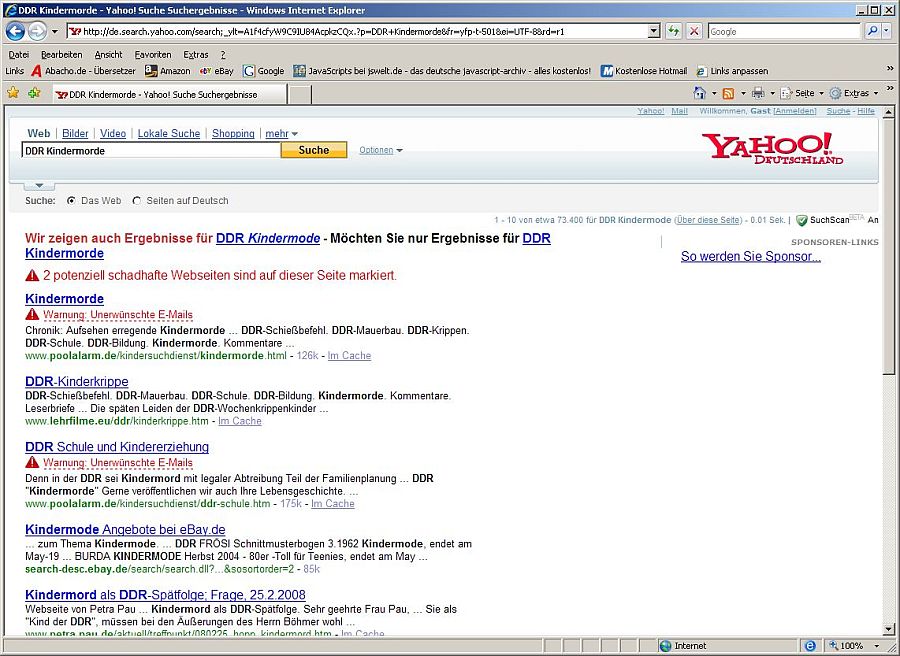Click the Print printer icon
Viewport: 900px width, 656px height.
point(758,93)
